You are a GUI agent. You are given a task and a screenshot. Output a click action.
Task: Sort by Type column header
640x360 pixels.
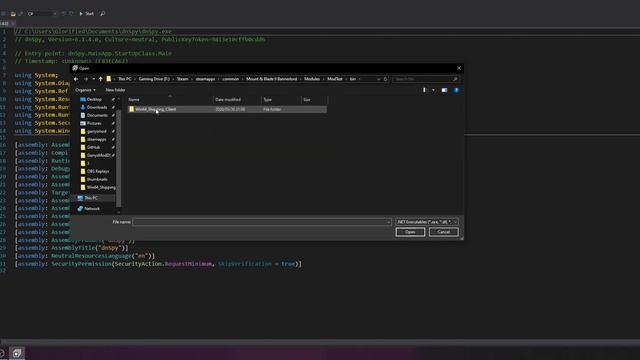click(282, 100)
